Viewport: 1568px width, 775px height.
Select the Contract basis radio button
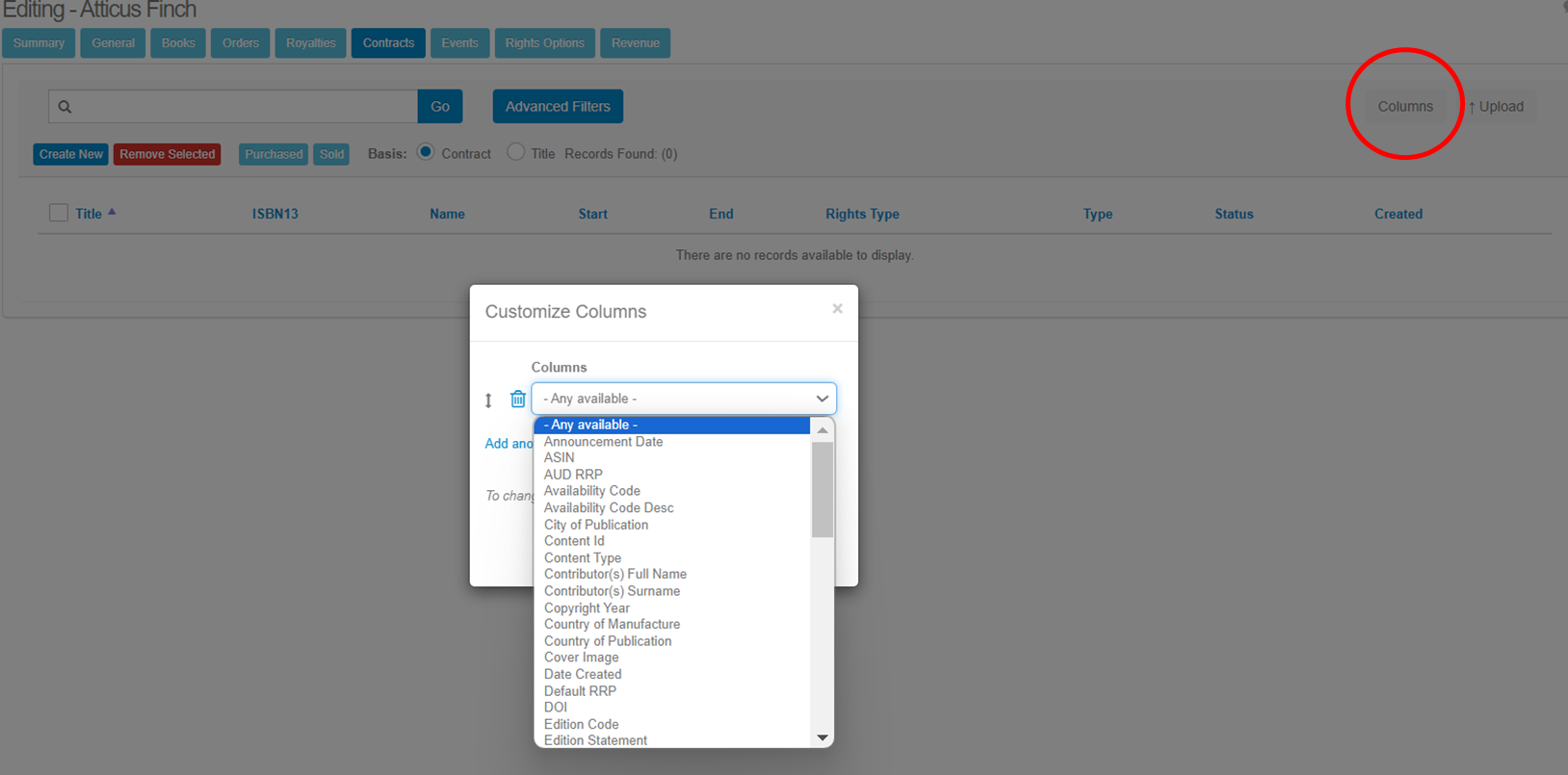tap(426, 152)
